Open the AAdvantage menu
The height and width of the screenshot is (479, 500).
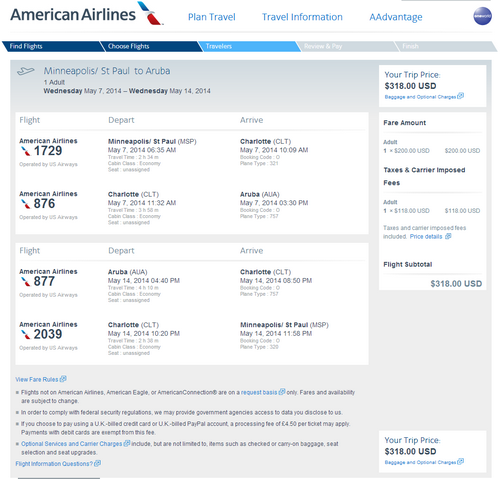point(396,17)
